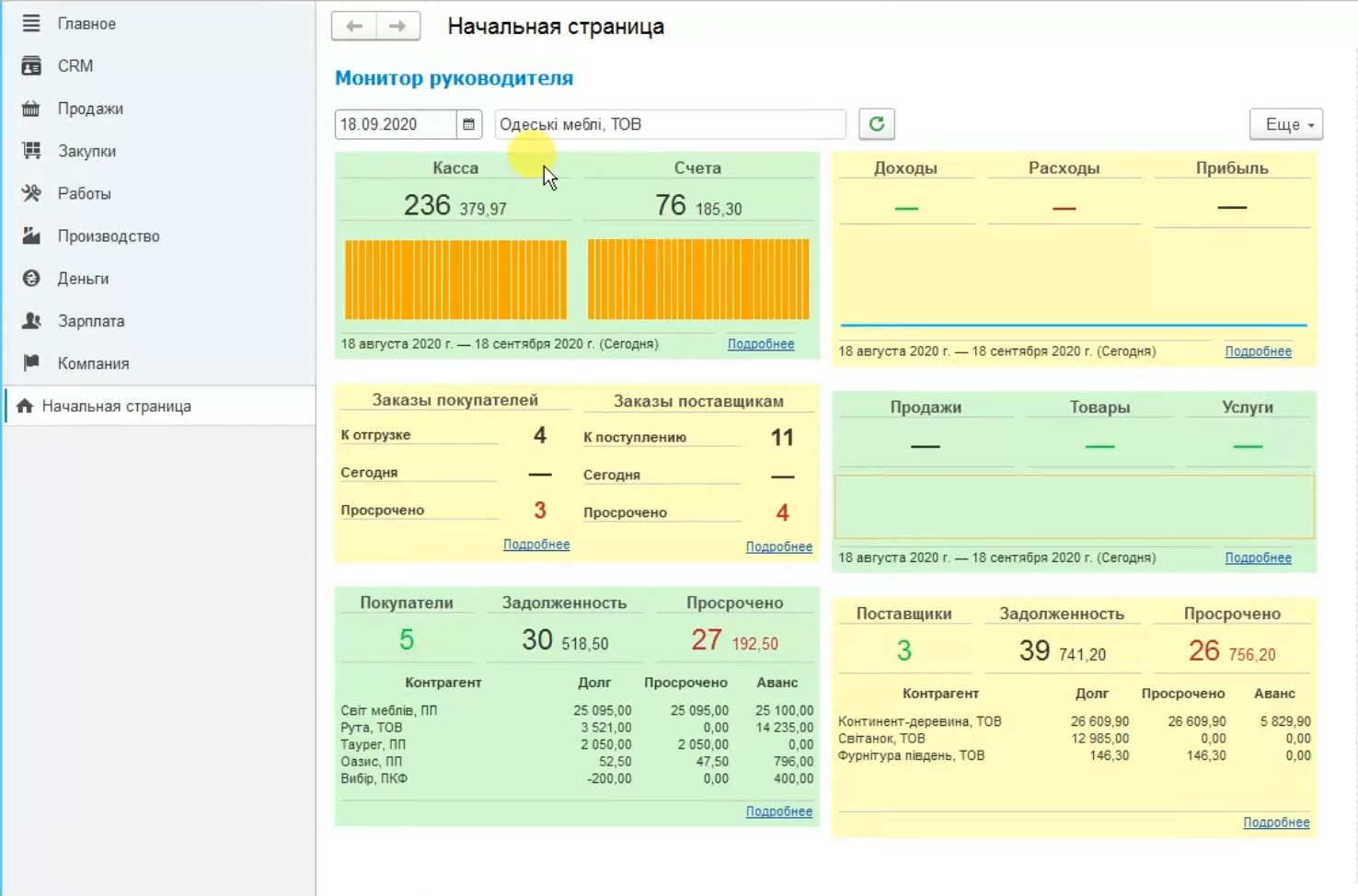Open the Работы section

[x=84, y=193]
